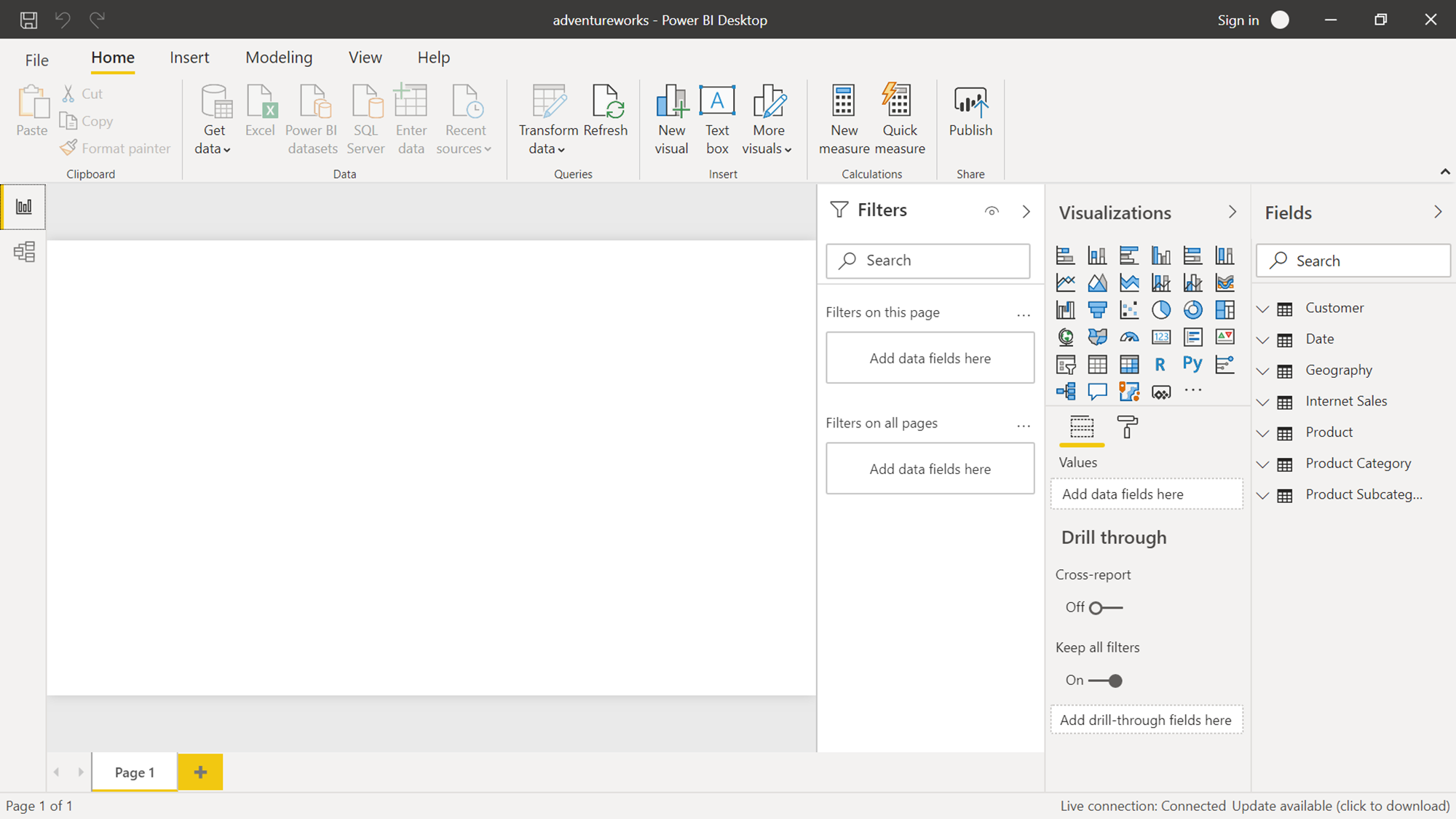Select the pie chart visualization icon
Viewport: 1456px width, 819px height.
tap(1160, 310)
